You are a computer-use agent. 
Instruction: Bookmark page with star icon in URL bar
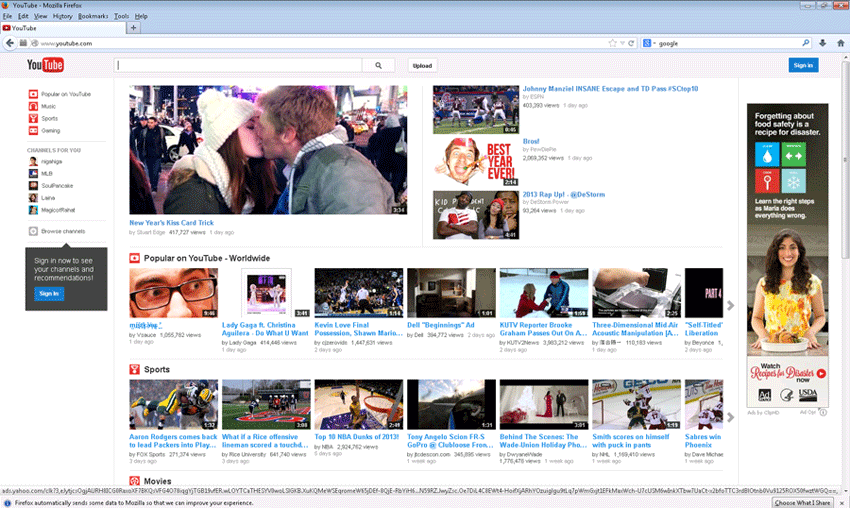click(x=613, y=43)
